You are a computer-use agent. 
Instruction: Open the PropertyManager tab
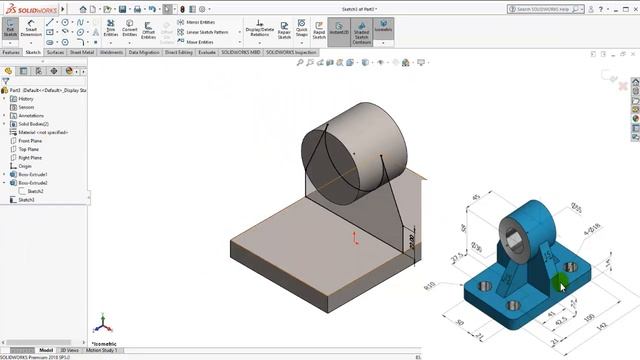(x=23, y=71)
